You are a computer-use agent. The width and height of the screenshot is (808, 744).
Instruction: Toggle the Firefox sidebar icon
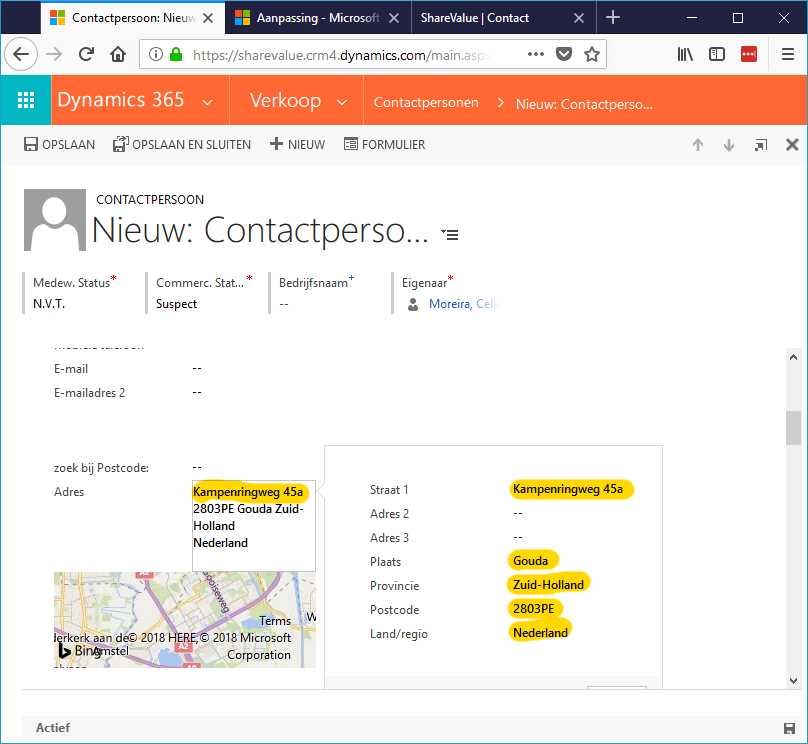(x=717, y=54)
